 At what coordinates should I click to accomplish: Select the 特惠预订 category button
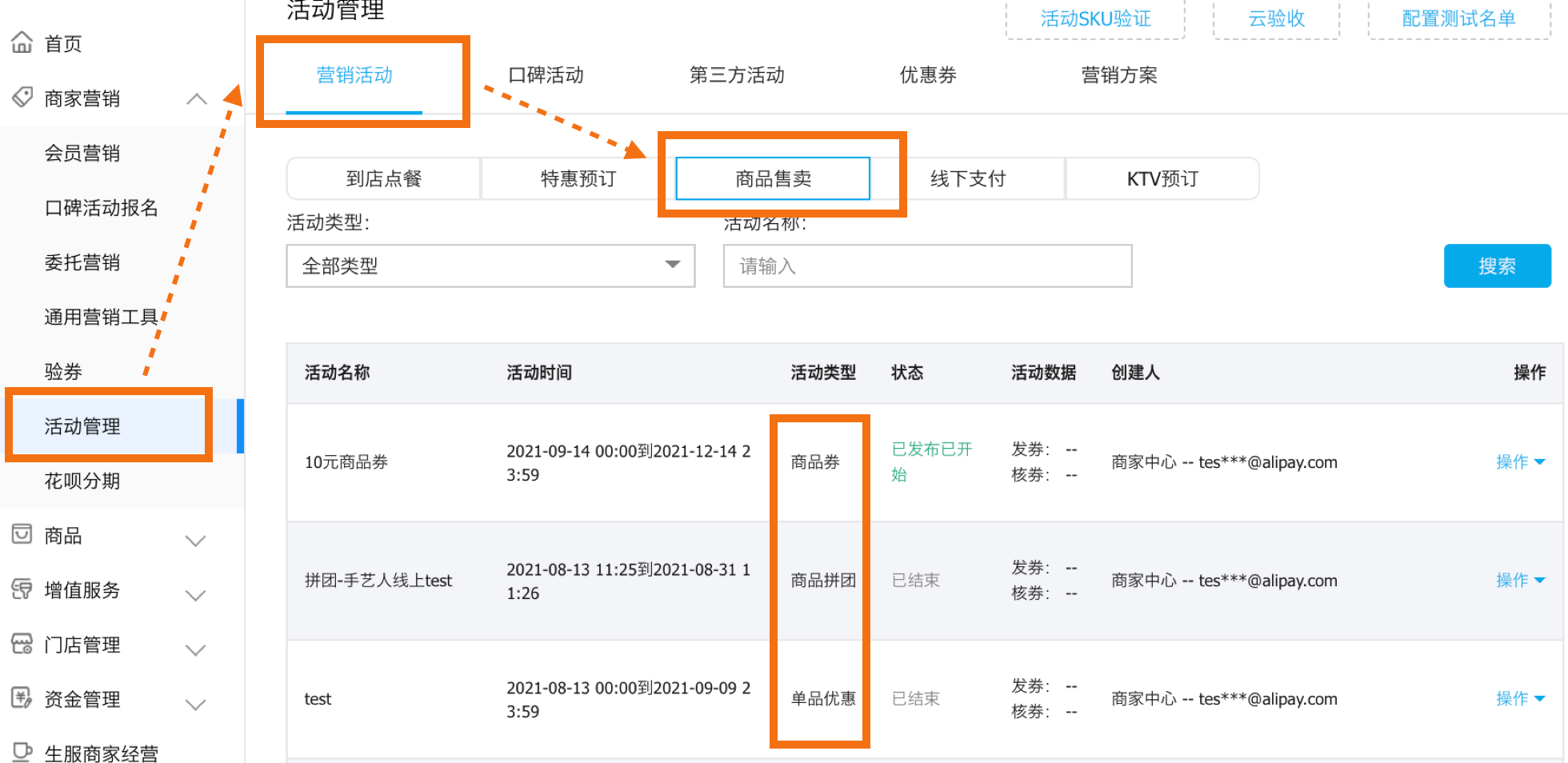(578, 178)
